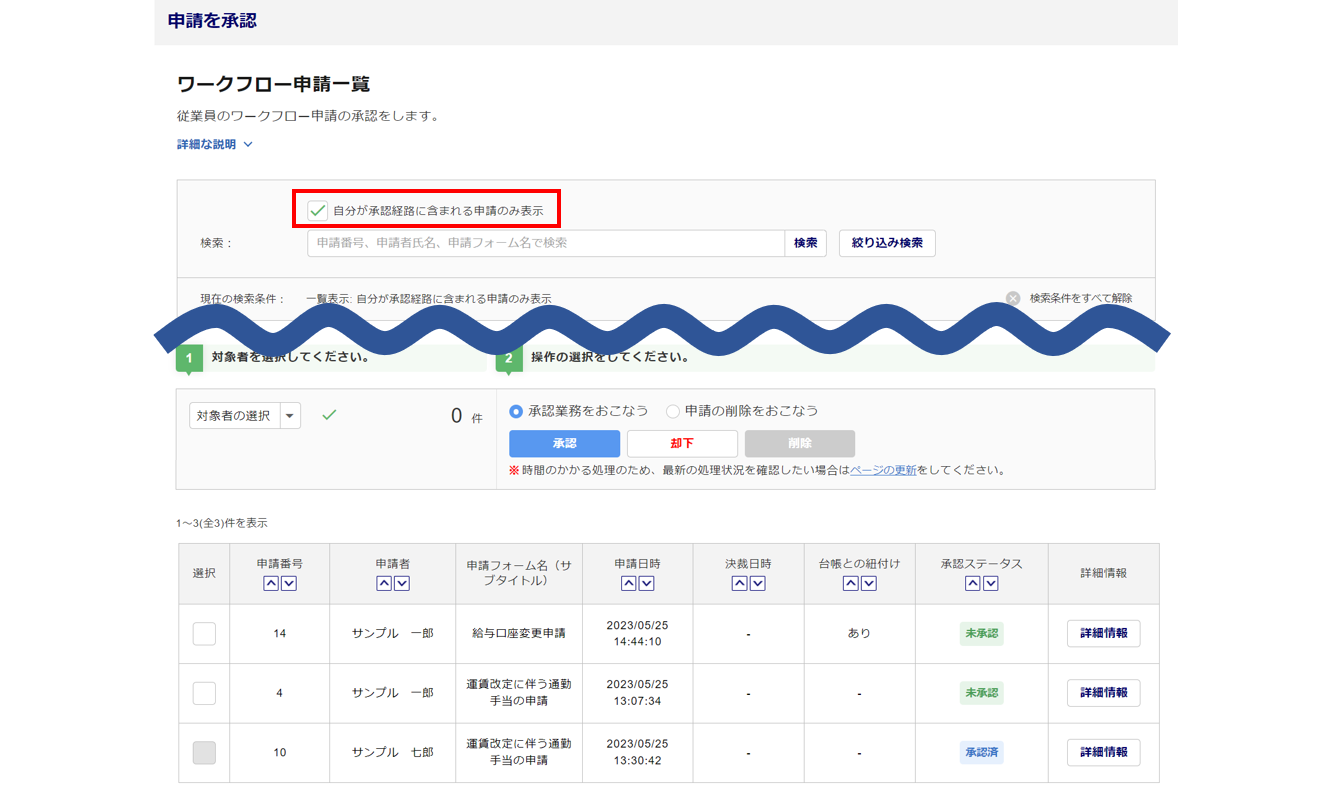
Task: Click the 申請を承認 page header title
Action: click(212, 20)
